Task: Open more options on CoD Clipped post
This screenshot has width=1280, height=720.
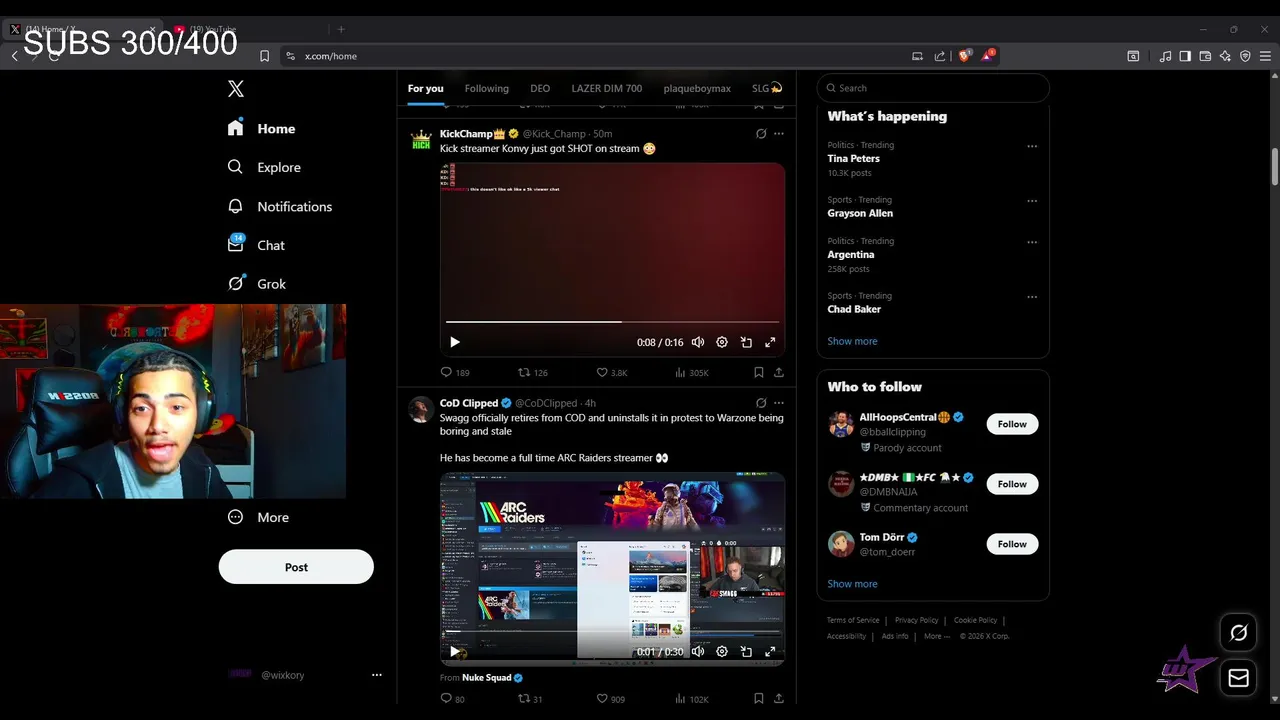Action: 779,403
